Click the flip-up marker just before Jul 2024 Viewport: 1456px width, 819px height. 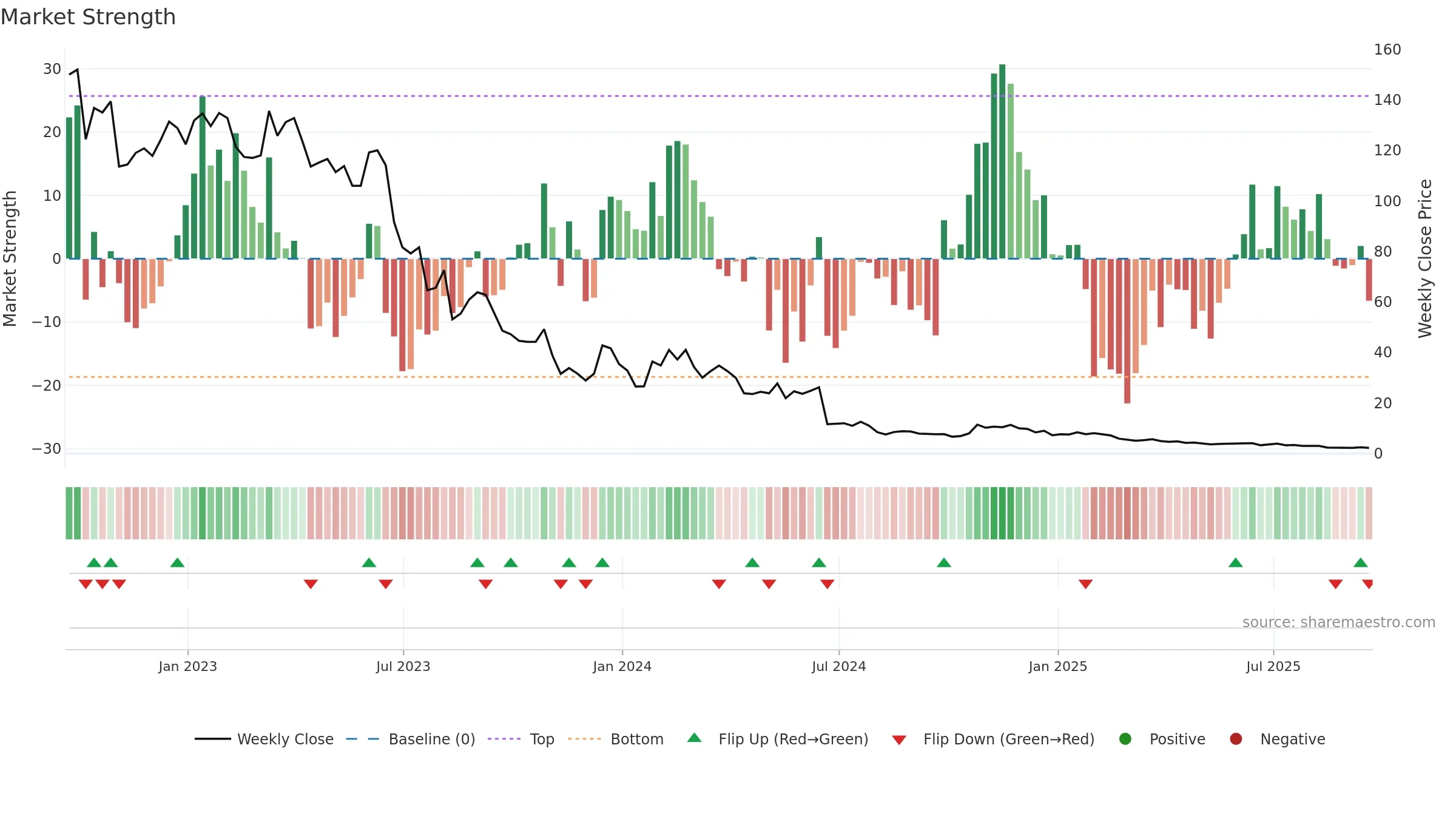coord(819,562)
